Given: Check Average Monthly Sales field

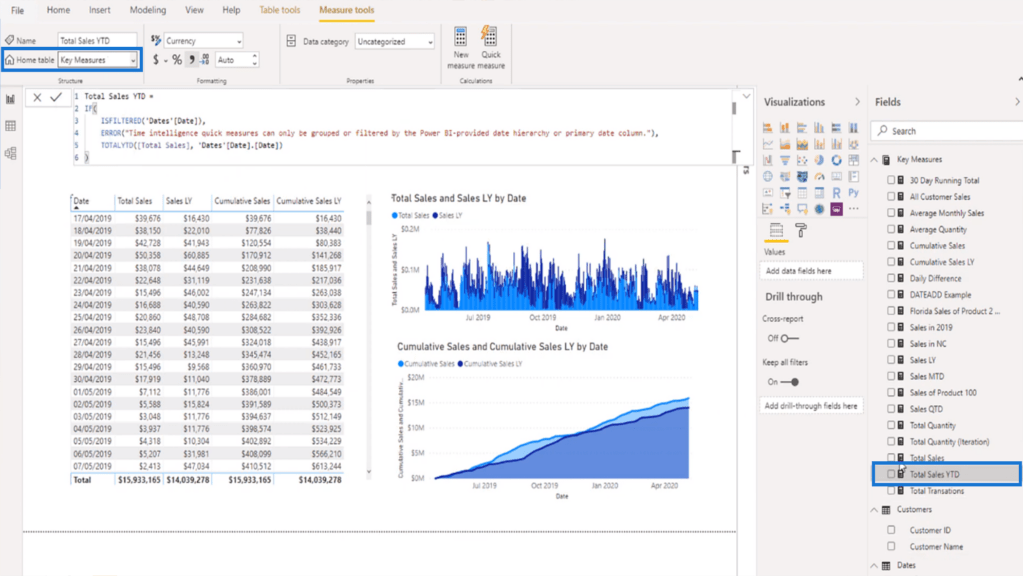Looking at the screenshot, I should pyautogui.click(x=891, y=212).
